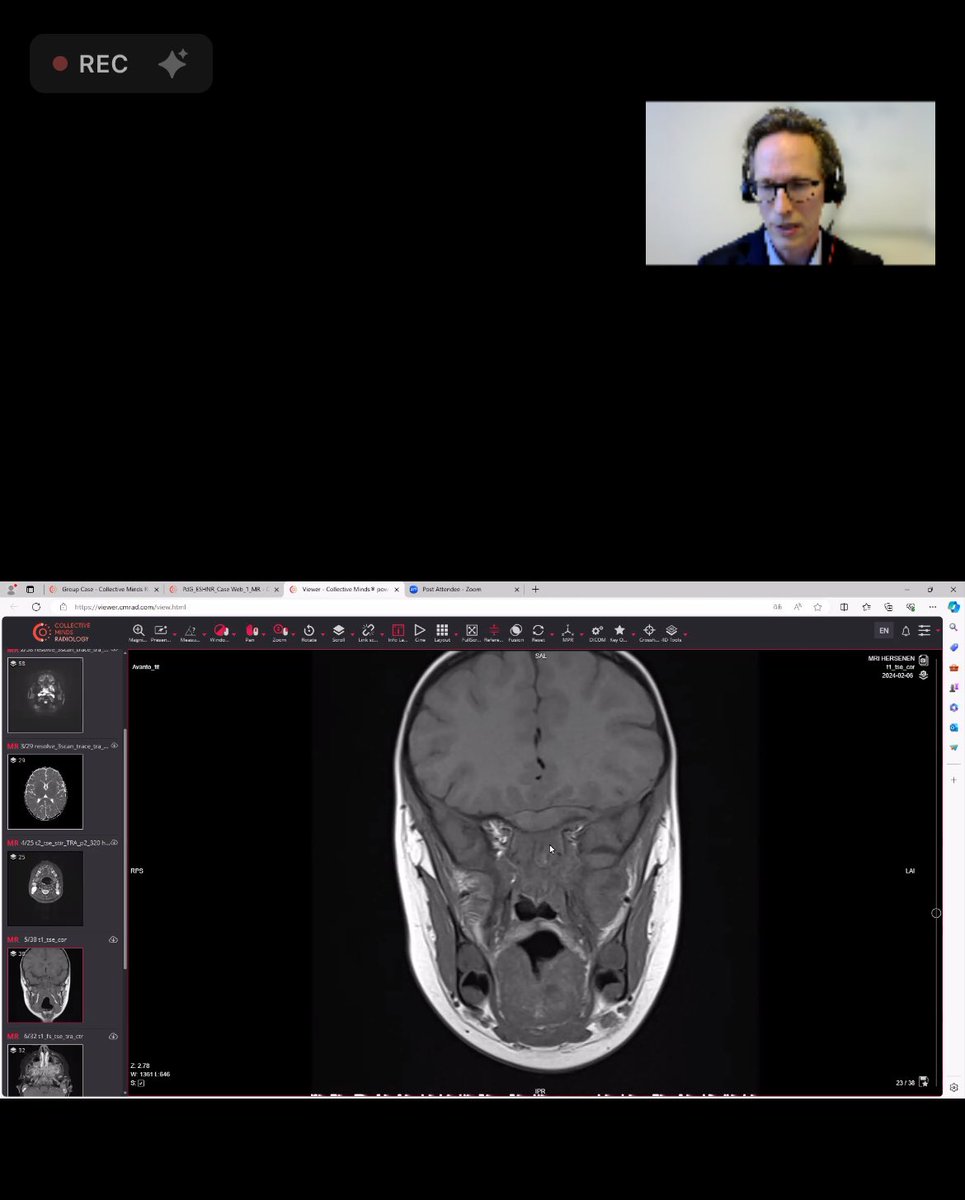The width and height of the screenshot is (965, 1200).
Task: Click the sparkle icon beside REC
Action: click(x=172, y=64)
